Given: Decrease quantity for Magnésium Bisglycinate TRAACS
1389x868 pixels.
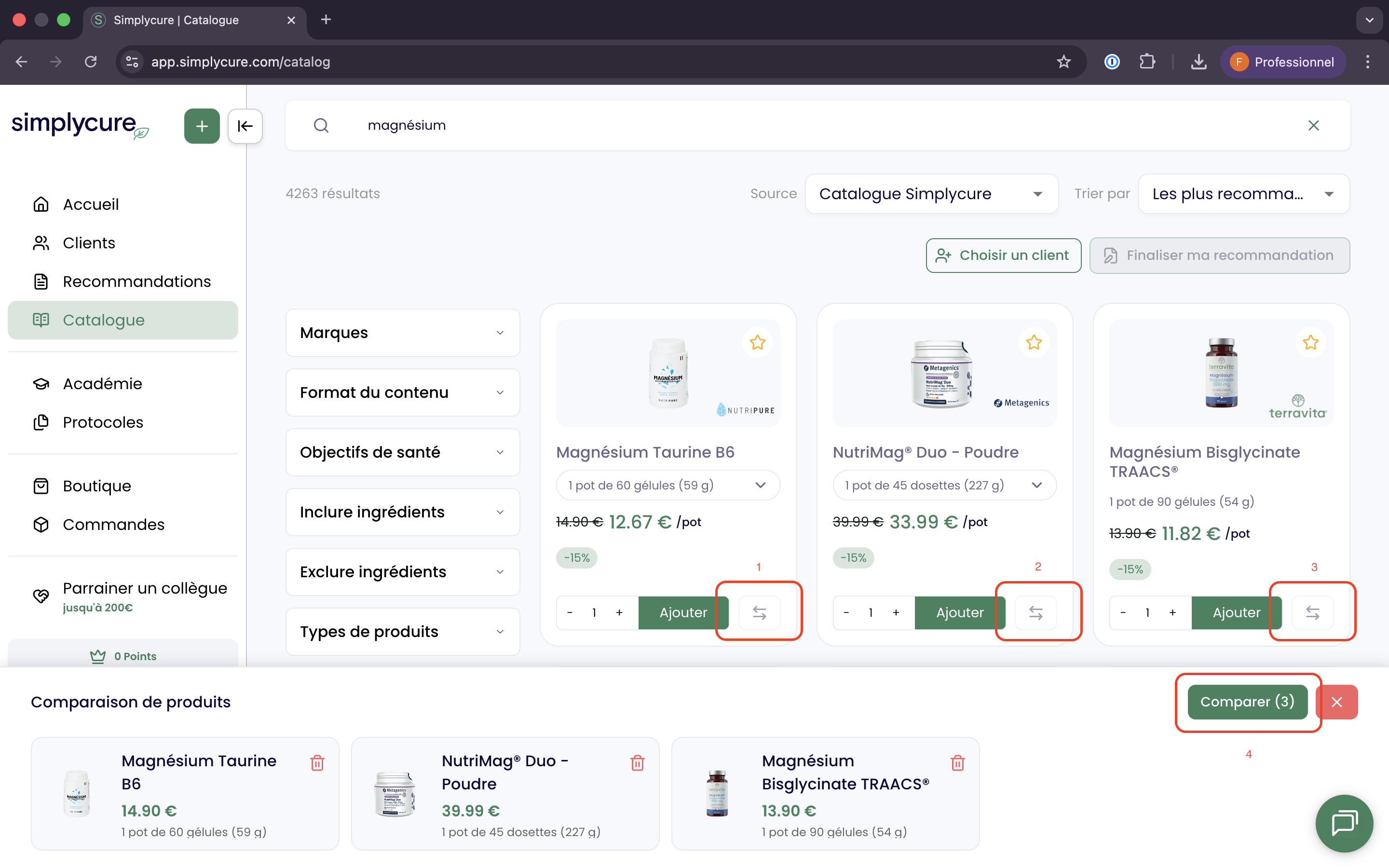Looking at the screenshot, I should (1123, 612).
